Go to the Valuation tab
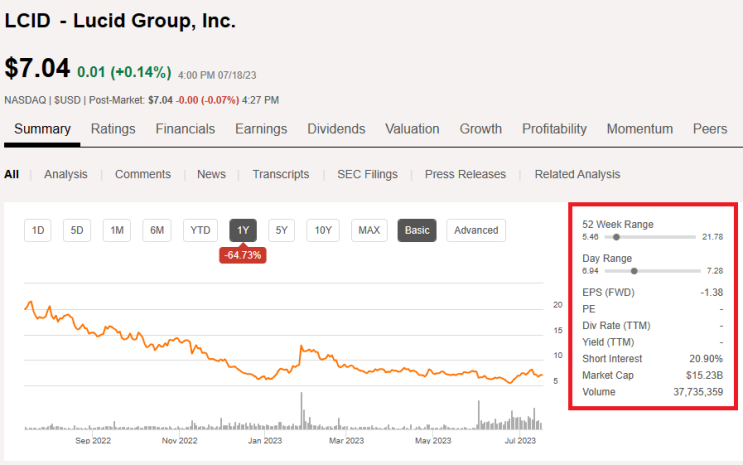 coord(412,129)
